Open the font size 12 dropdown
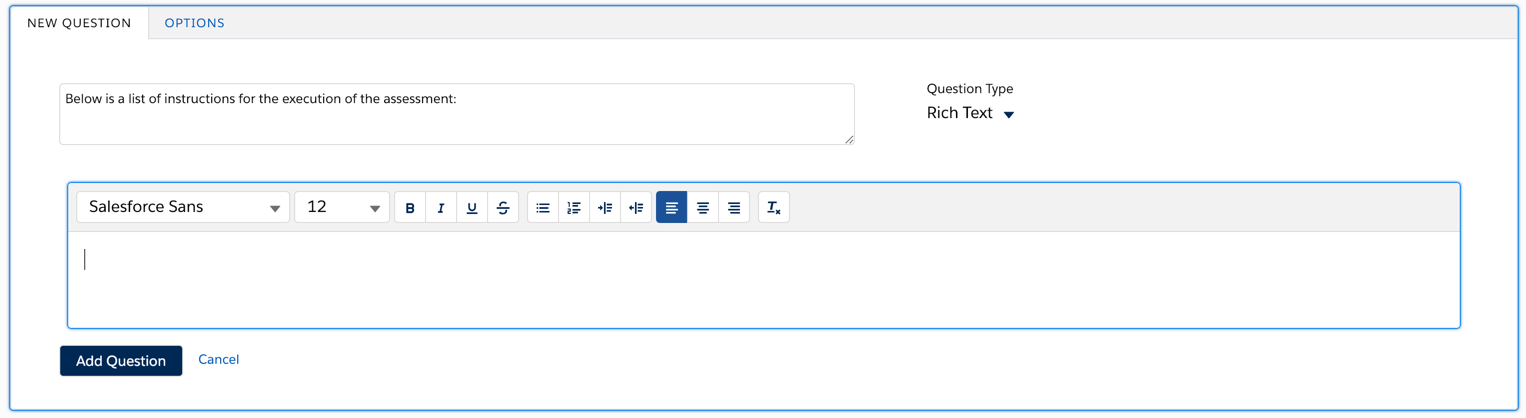Image resolution: width=1526 pixels, height=418 pixels. coord(342,207)
